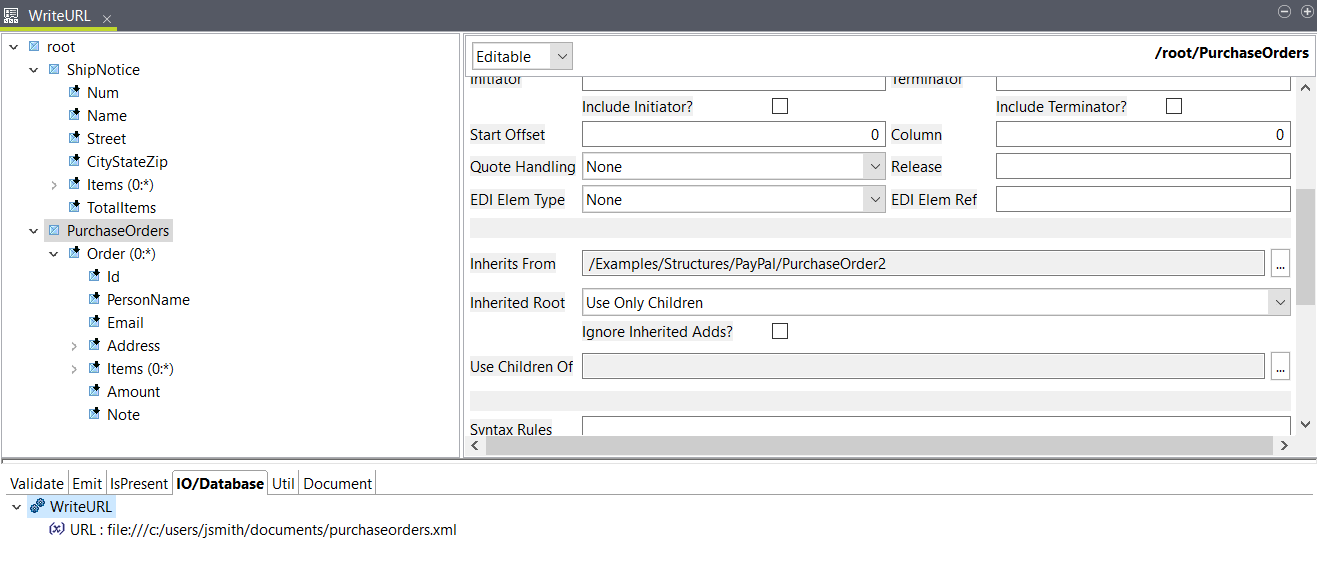The height and width of the screenshot is (574, 1317).
Task: Toggle Ignore Inherited Adds checkbox
Action: [x=780, y=331]
